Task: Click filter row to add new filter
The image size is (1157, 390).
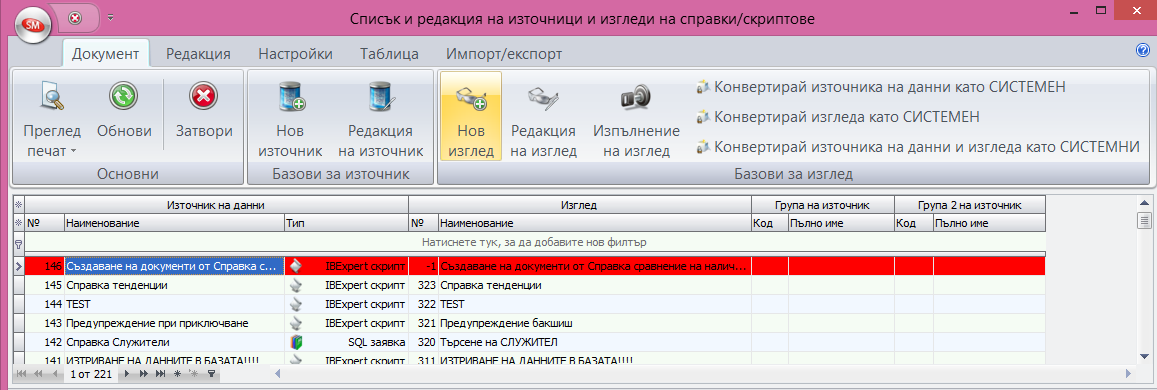Action: (x=535, y=242)
